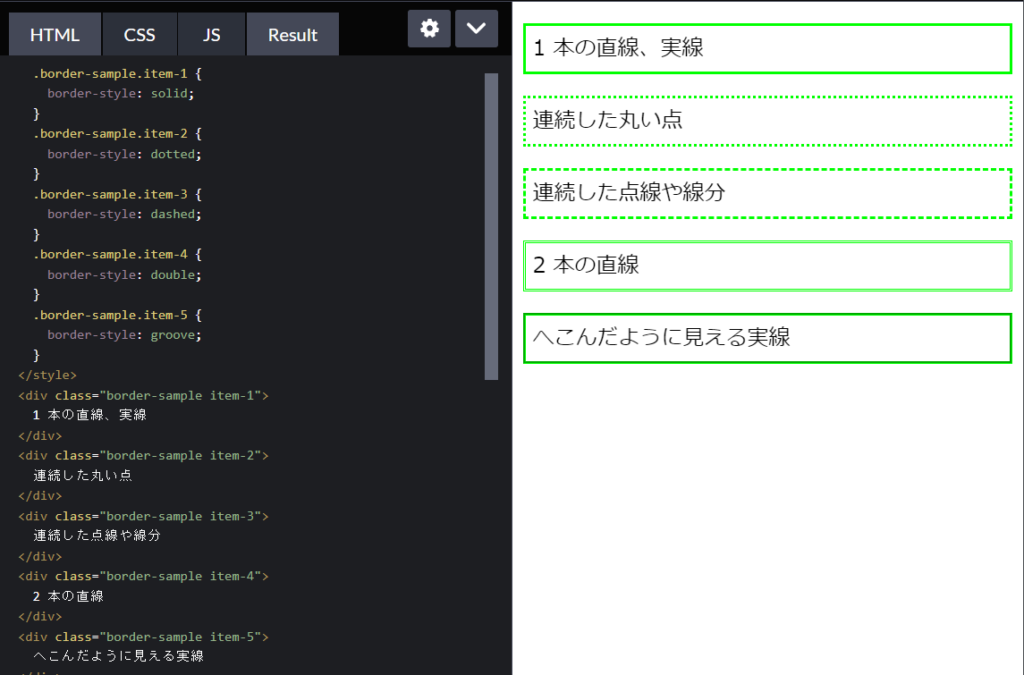The image size is (1024, 675).
Task: Click the '</style>' closing tag line
Action: tap(48, 375)
